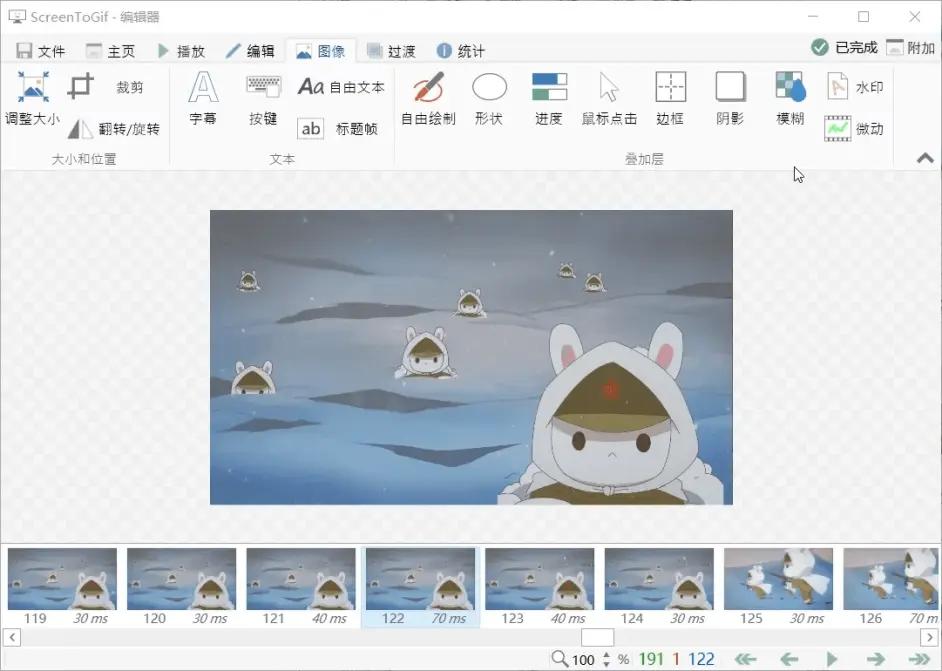This screenshot has width=942, height=671.
Task: Switch to the 主页 home tab
Action: (x=110, y=51)
